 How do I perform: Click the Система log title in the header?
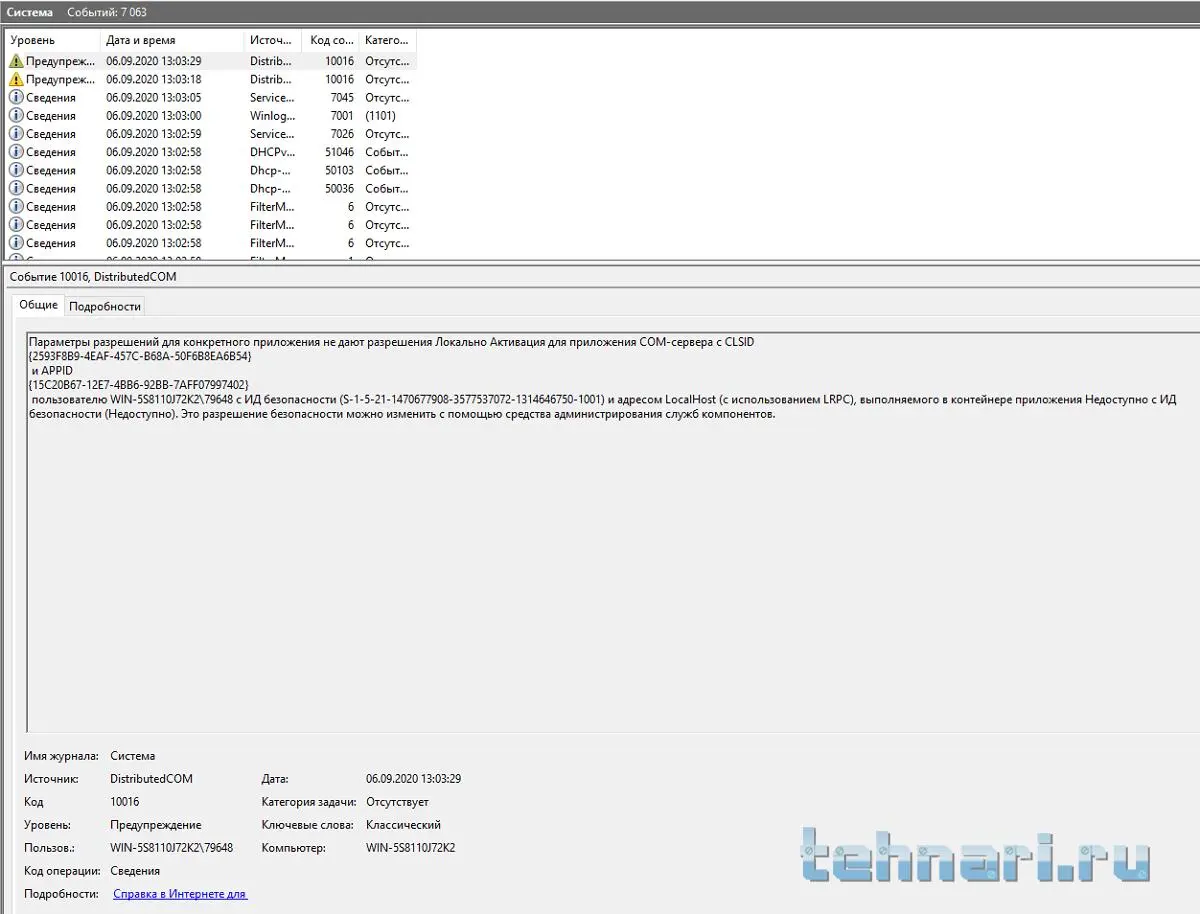click(x=30, y=12)
